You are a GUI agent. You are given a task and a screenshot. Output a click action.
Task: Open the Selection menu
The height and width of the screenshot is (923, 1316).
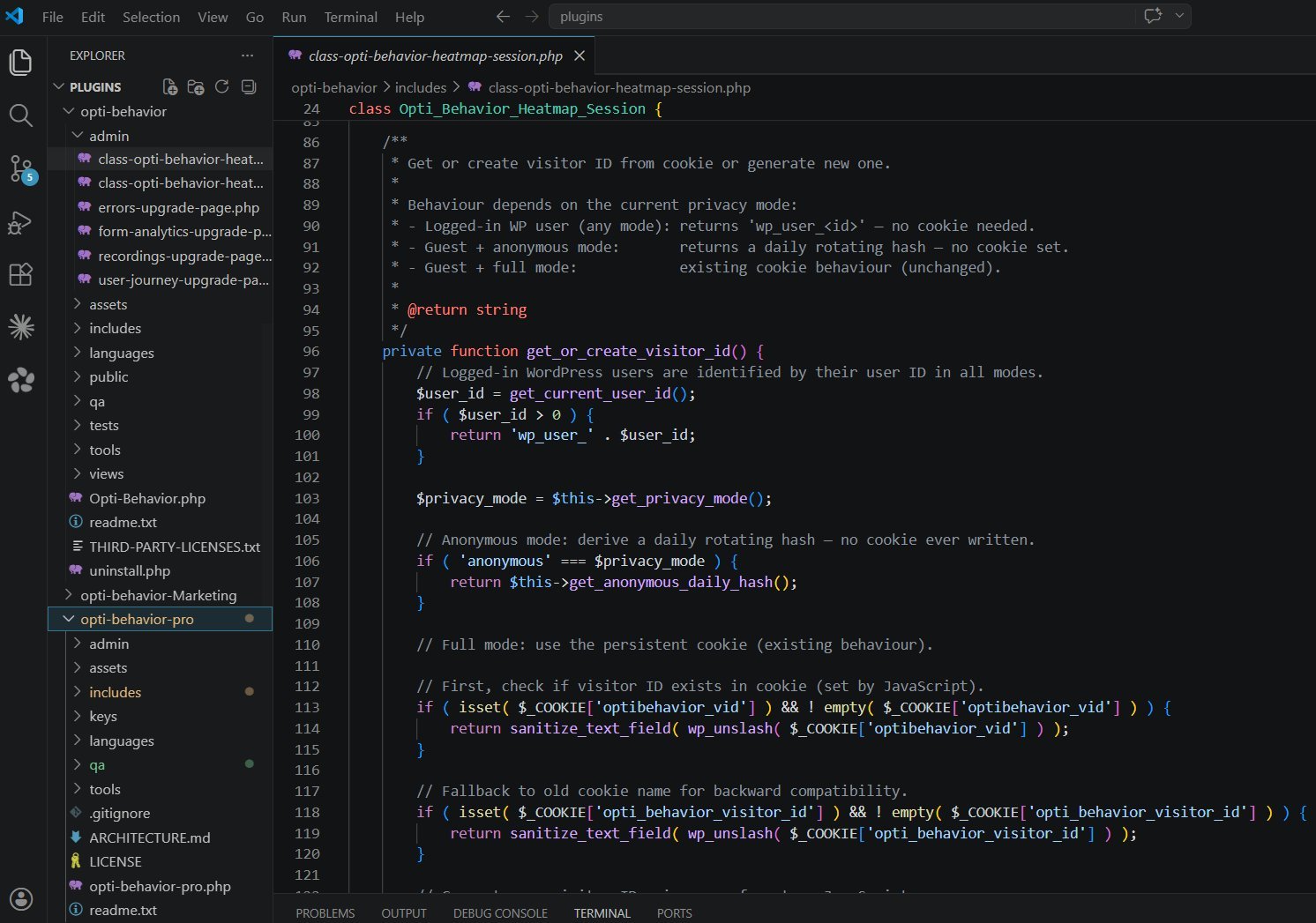(151, 17)
